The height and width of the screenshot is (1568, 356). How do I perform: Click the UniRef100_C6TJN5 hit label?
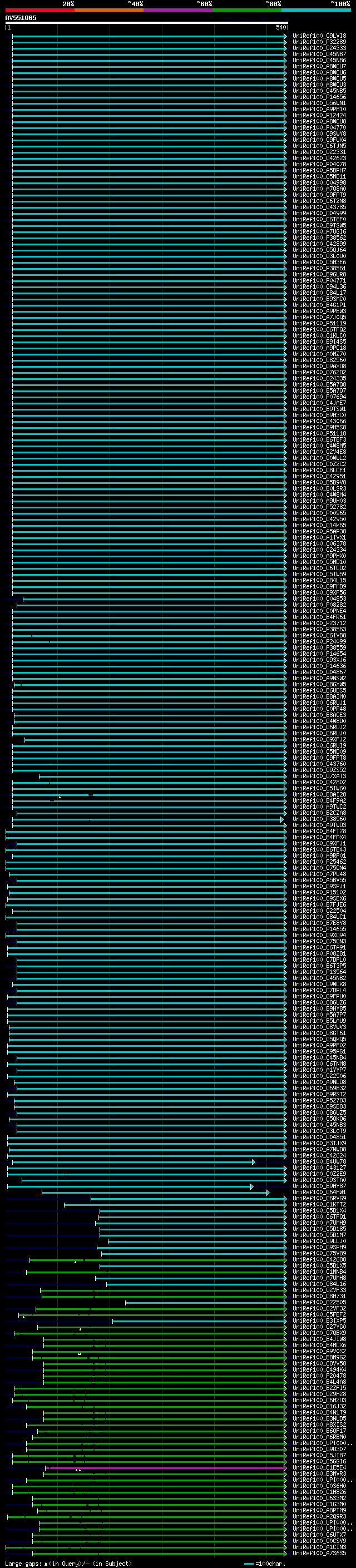click(x=319, y=146)
